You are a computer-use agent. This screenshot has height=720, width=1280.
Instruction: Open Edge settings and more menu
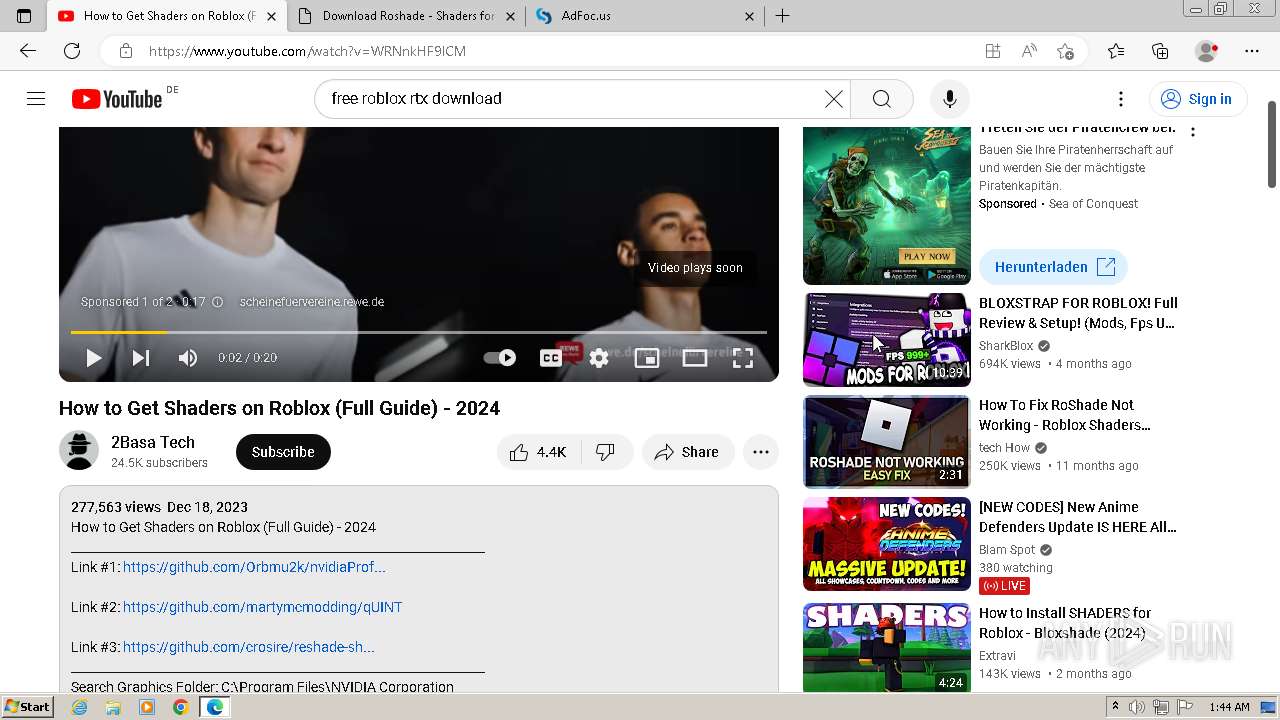(1252, 51)
